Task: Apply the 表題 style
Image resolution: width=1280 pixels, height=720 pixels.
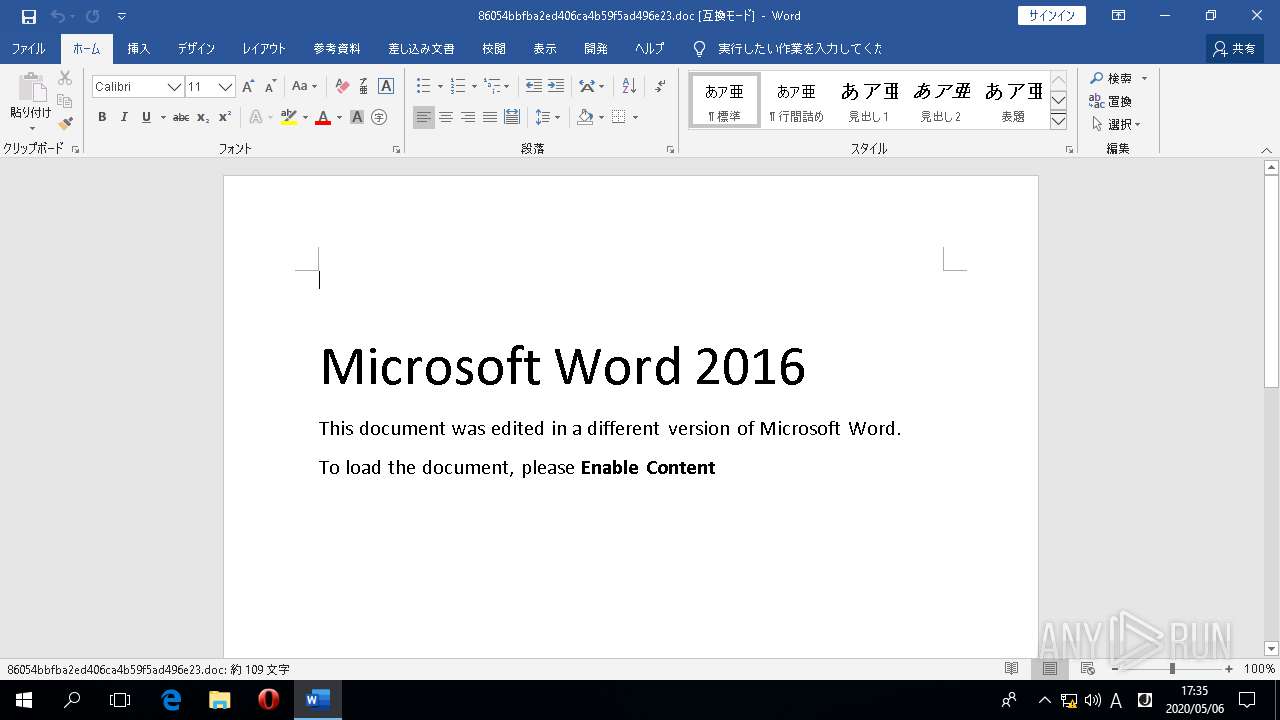Action: 1013,100
